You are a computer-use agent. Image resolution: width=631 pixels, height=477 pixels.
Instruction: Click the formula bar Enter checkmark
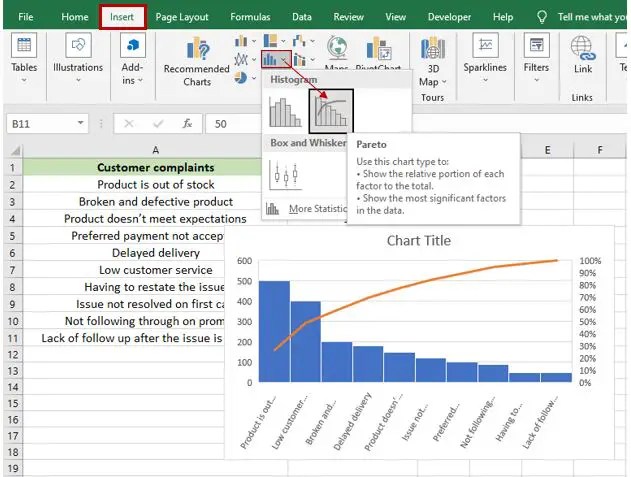[158, 124]
